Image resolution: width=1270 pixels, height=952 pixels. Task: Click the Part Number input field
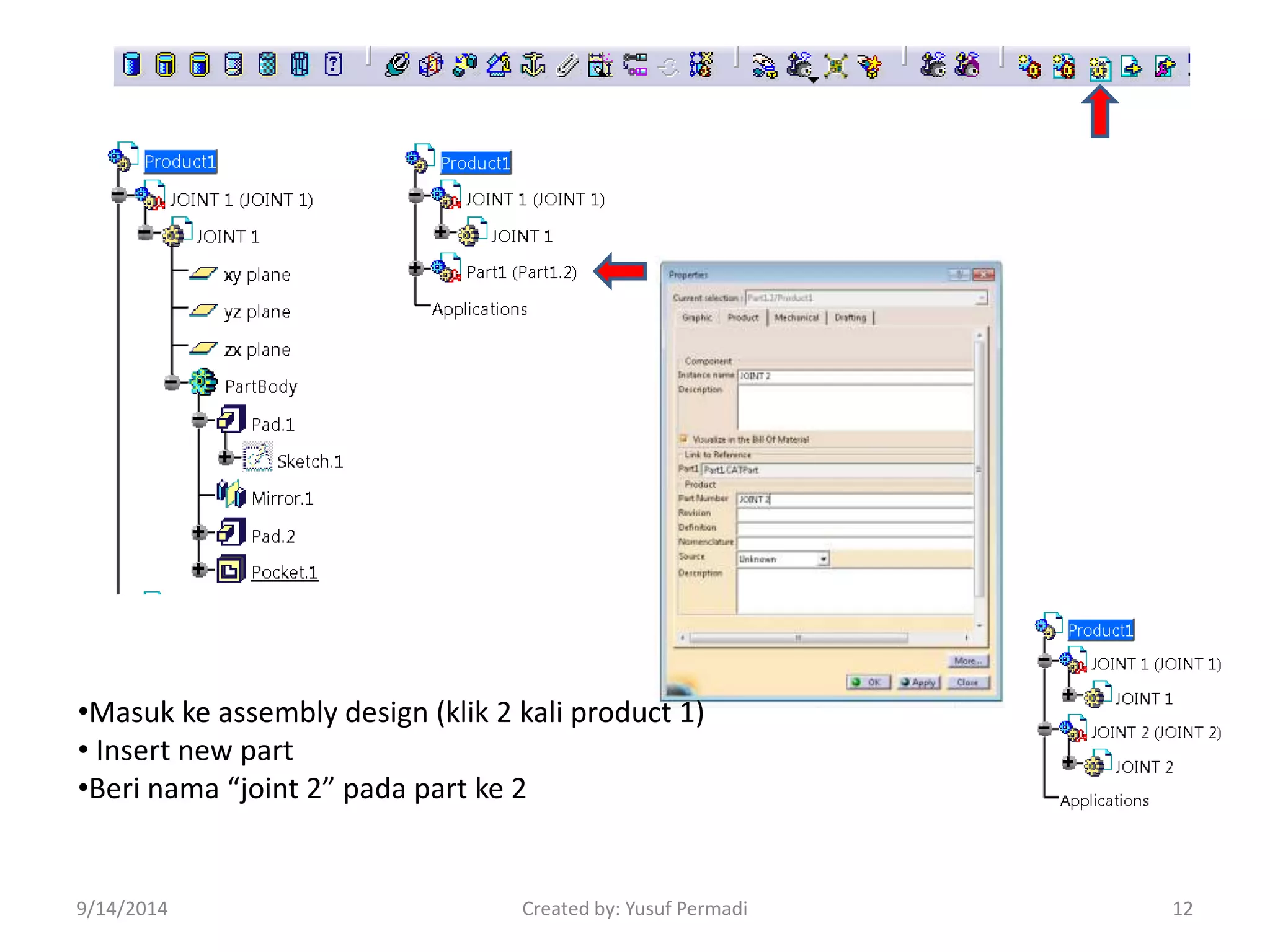tap(855, 500)
